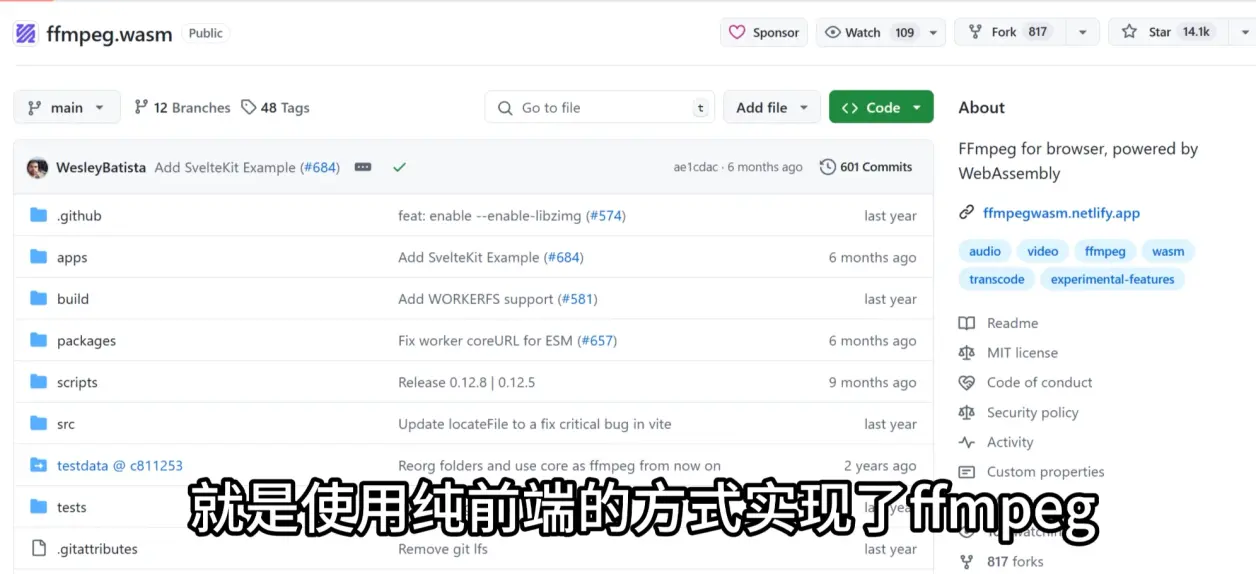Open 'Fix worker coreURL for ESM' commit
Screen dimensions: 1256x574
pos(485,341)
